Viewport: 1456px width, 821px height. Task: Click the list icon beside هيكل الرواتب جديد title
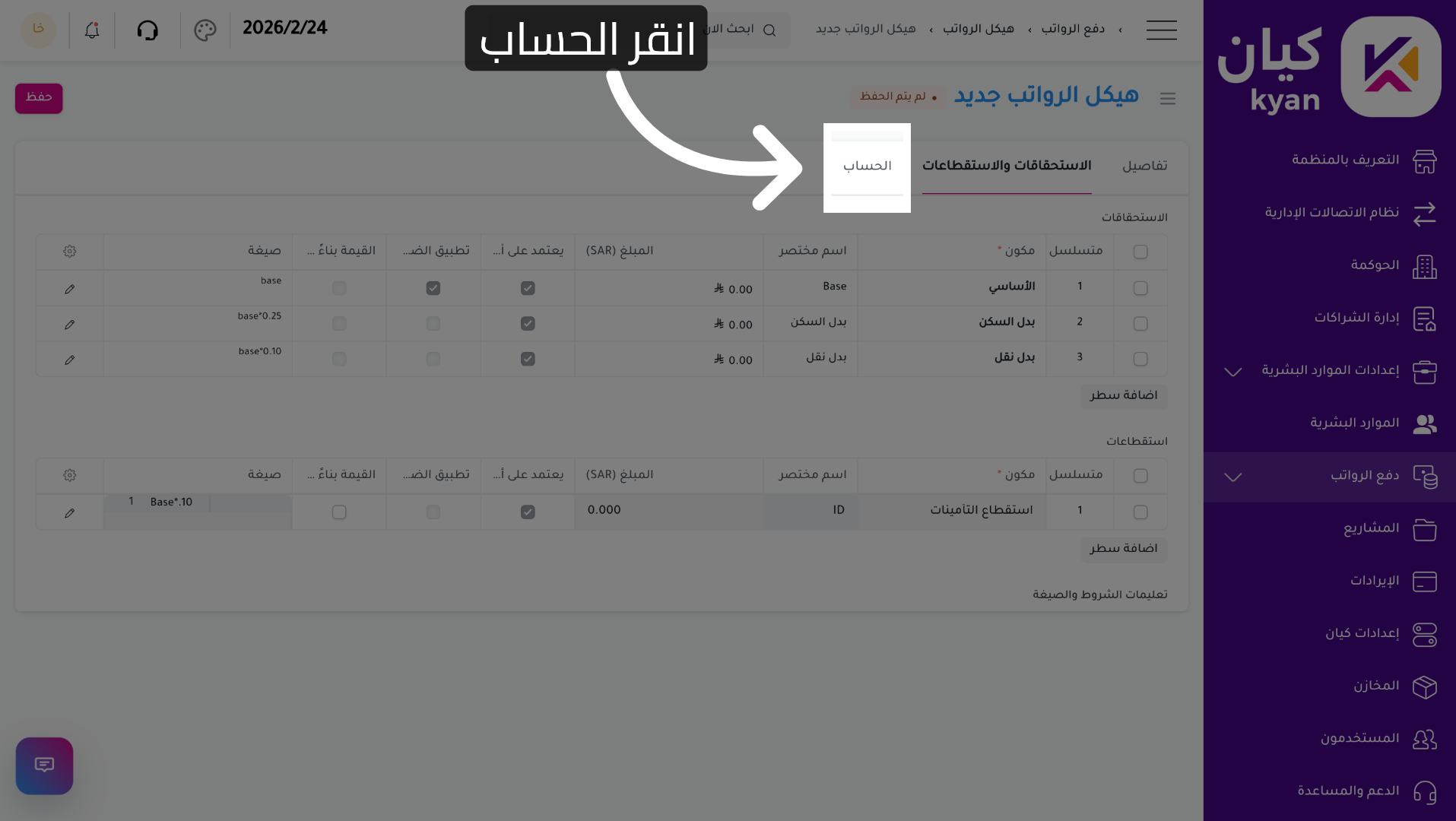pos(1168,98)
